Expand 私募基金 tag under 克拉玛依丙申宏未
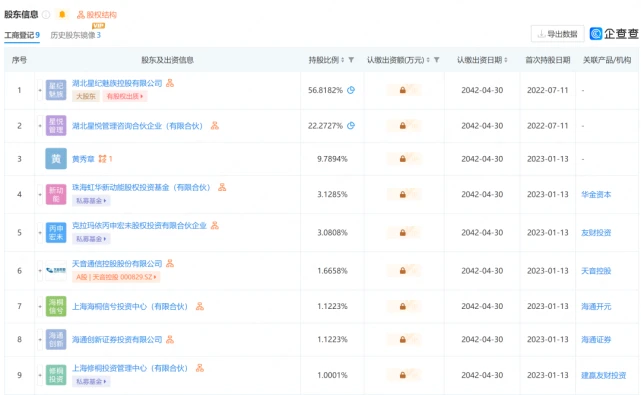 [91, 239]
